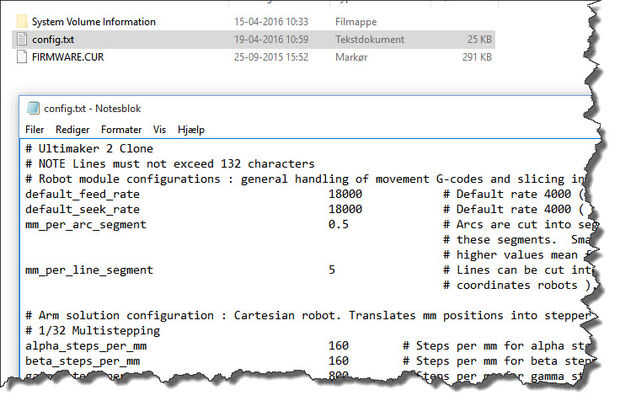Click '# Steps per mm for beta' comment
The image size is (620, 406).
pos(497,361)
